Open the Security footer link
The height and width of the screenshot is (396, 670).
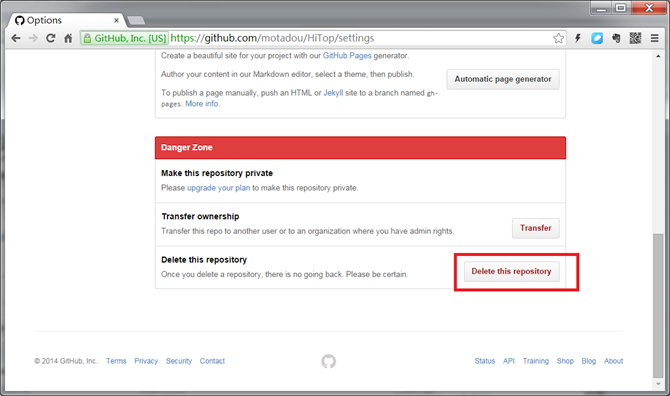[179, 361]
